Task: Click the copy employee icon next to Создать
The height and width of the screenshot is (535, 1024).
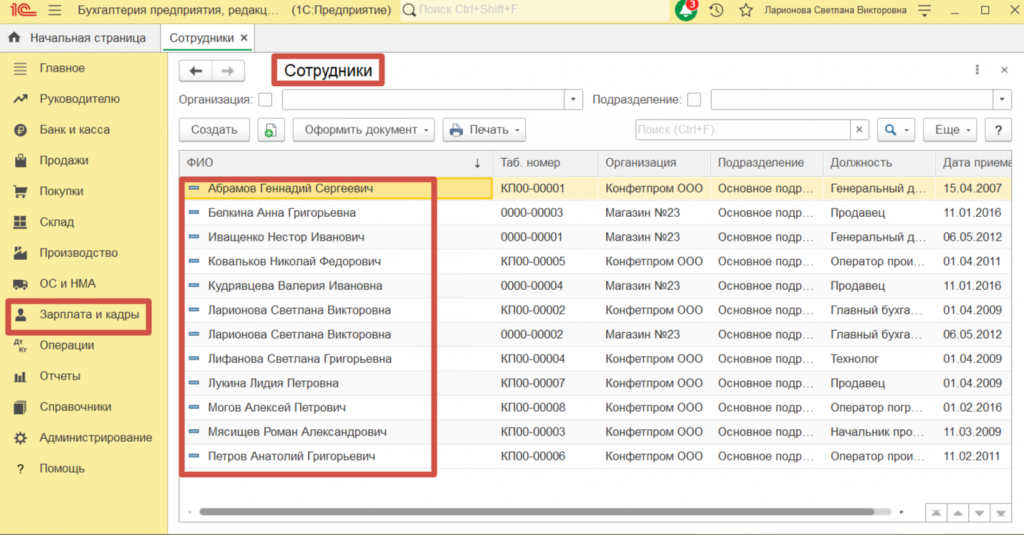Action: tap(270, 130)
